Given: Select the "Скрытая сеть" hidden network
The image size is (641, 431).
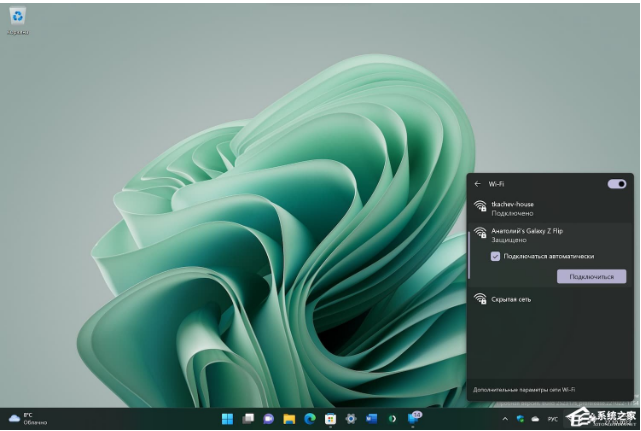Looking at the screenshot, I should pos(510,299).
